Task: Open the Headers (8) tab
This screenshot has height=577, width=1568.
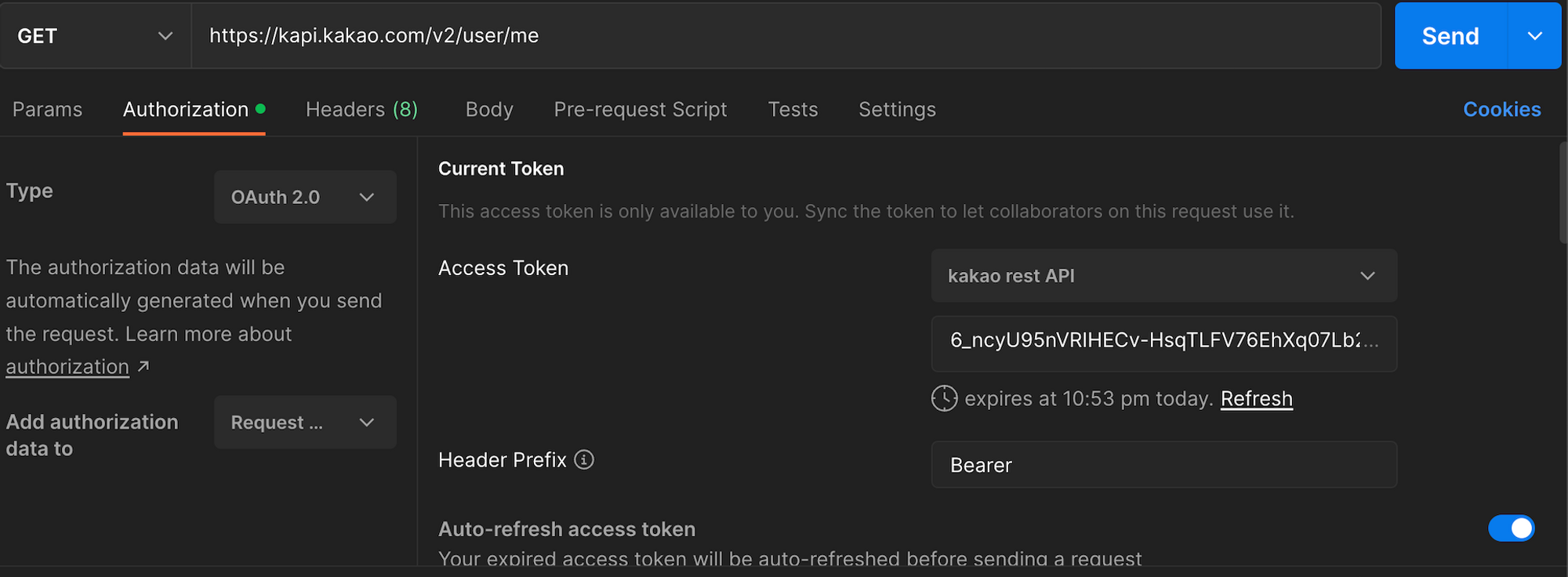Action: point(361,110)
